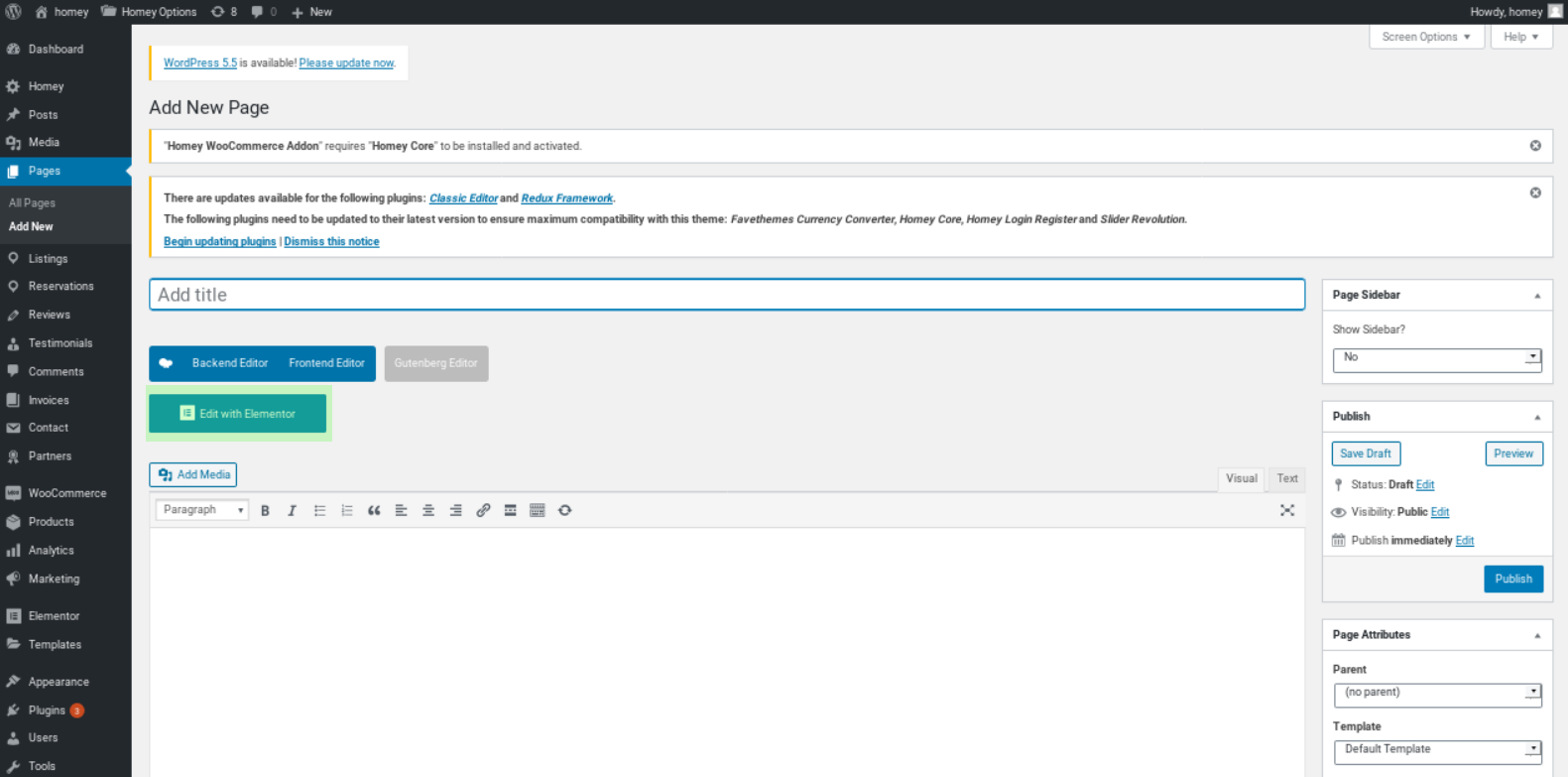Align text left

pyautogui.click(x=402, y=510)
